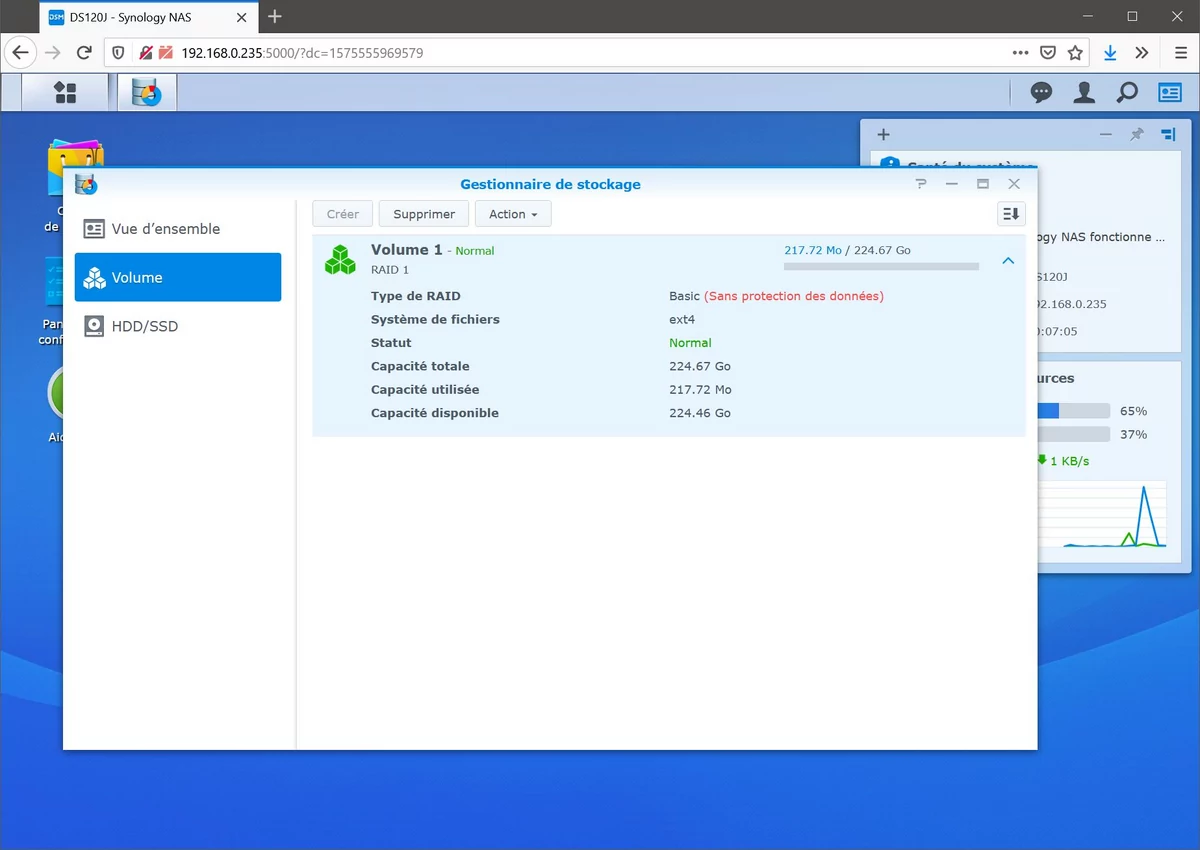Click the sort order button in Storage Manager
Screen dimensions: 1200x850
[x=1011, y=214]
